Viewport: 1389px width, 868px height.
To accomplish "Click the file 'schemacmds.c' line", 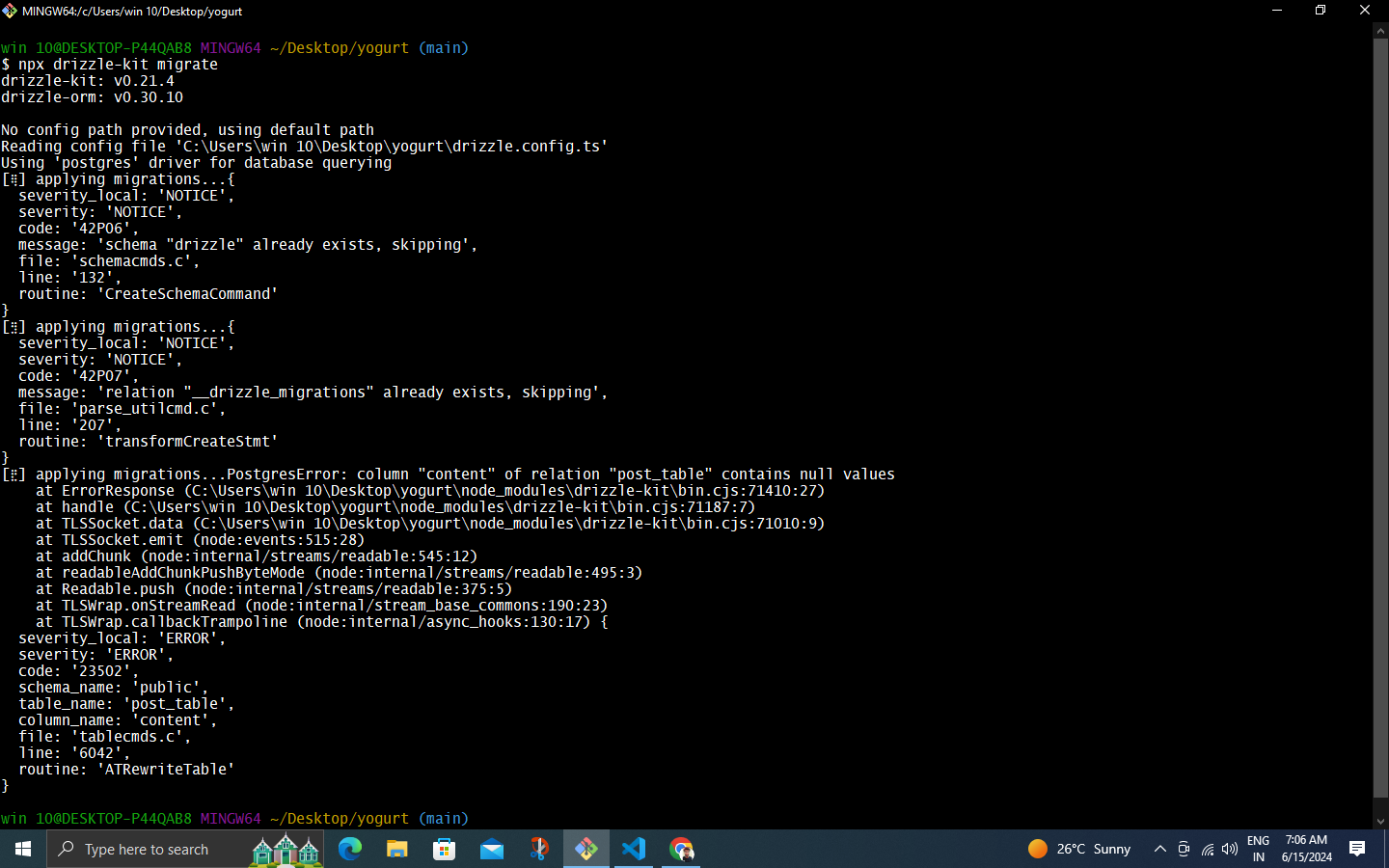I will coord(109,261).
